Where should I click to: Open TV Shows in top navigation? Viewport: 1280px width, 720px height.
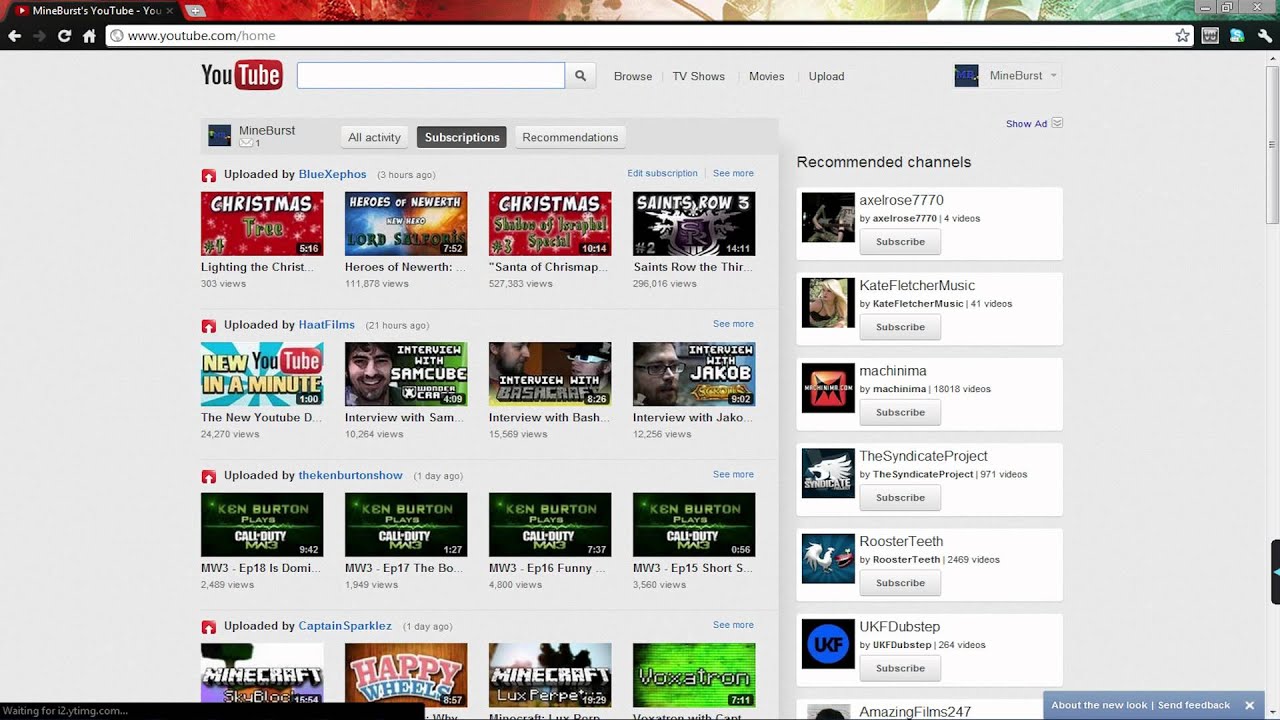coord(698,76)
